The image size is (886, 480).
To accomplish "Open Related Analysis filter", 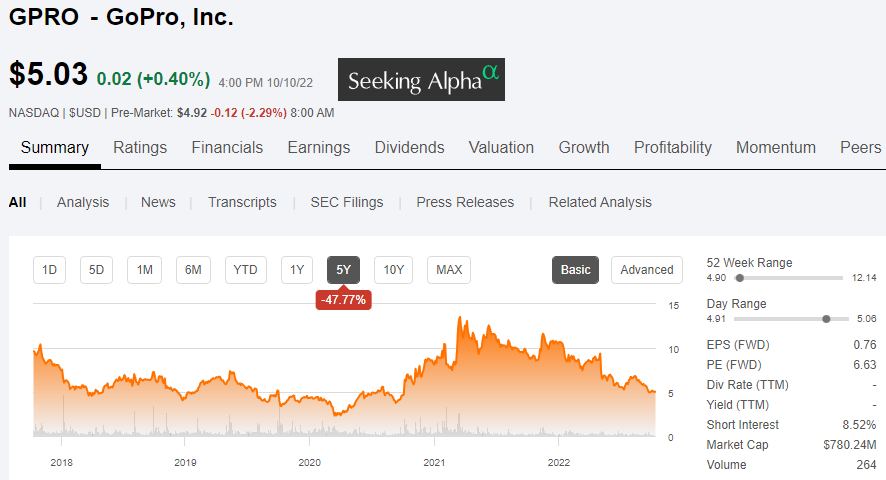I will (x=600, y=202).
